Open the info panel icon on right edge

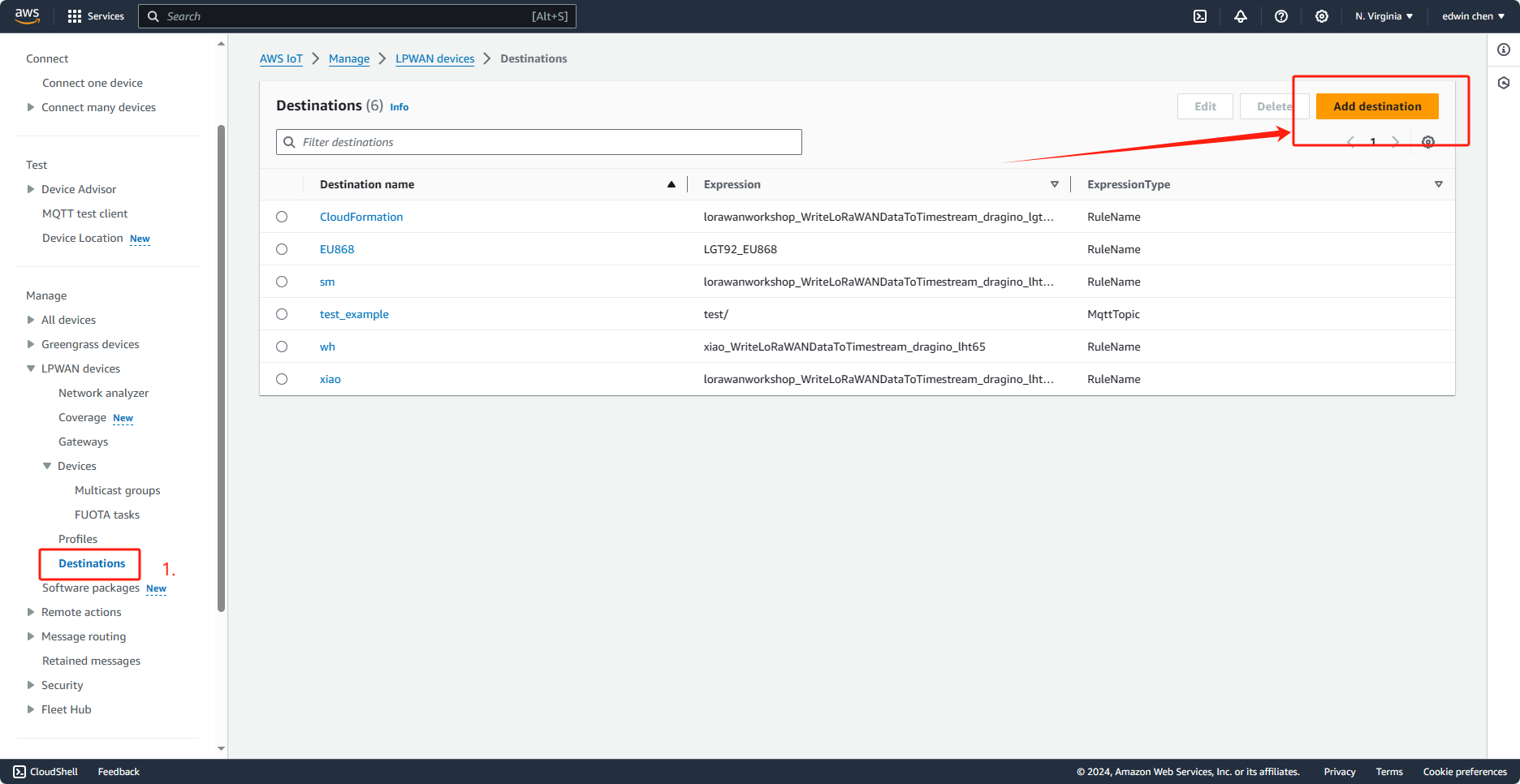1504,50
